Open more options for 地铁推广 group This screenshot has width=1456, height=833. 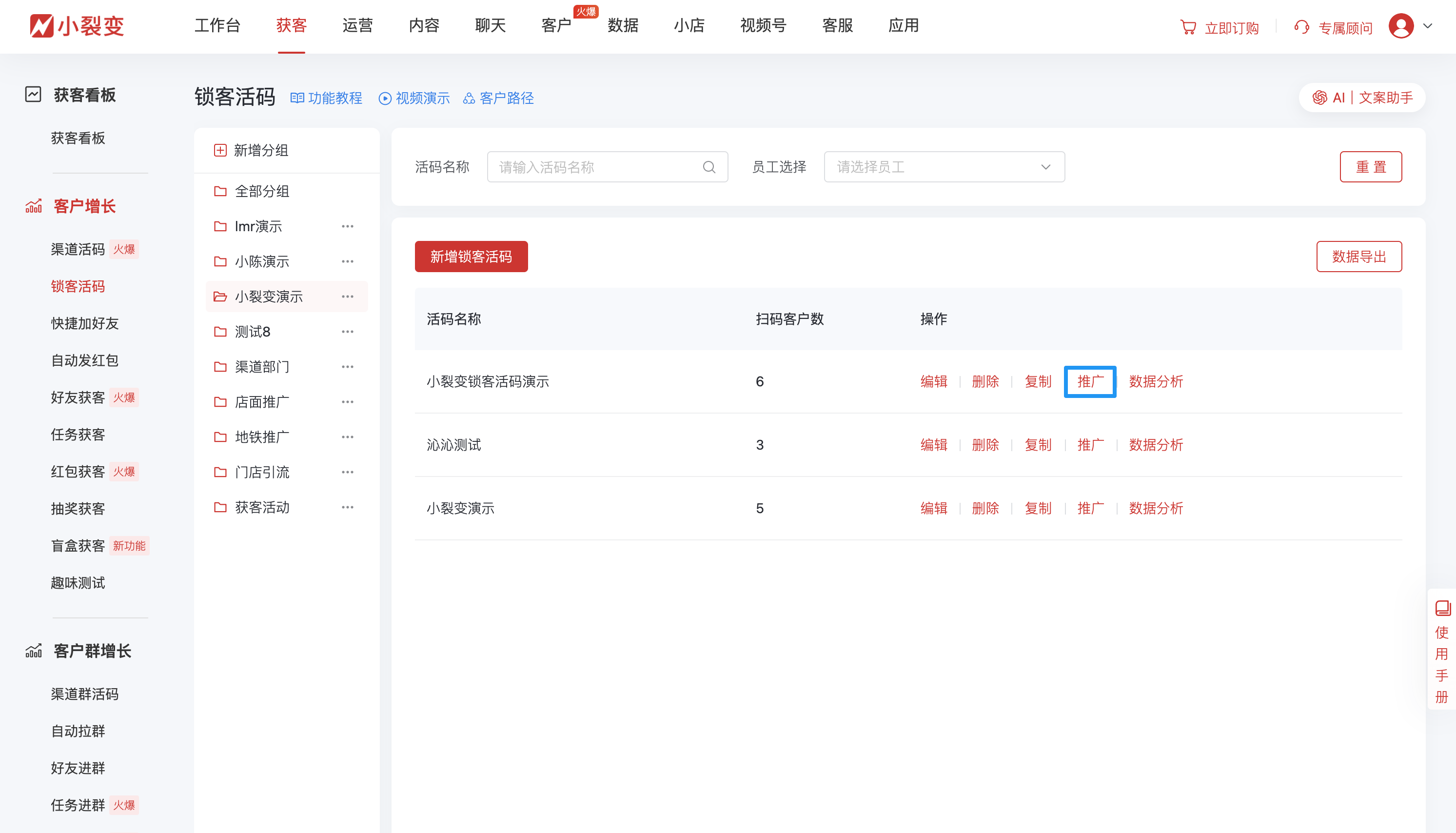point(347,437)
